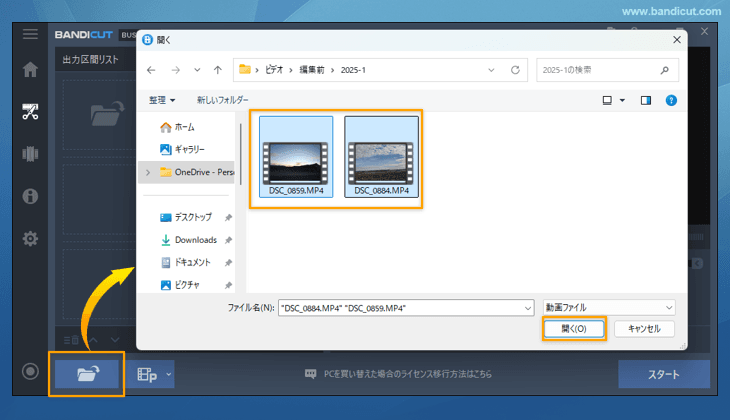This screenshot has height=420, width=730.
Task: Open dialog help icon
Action: [x=671, y=100]
